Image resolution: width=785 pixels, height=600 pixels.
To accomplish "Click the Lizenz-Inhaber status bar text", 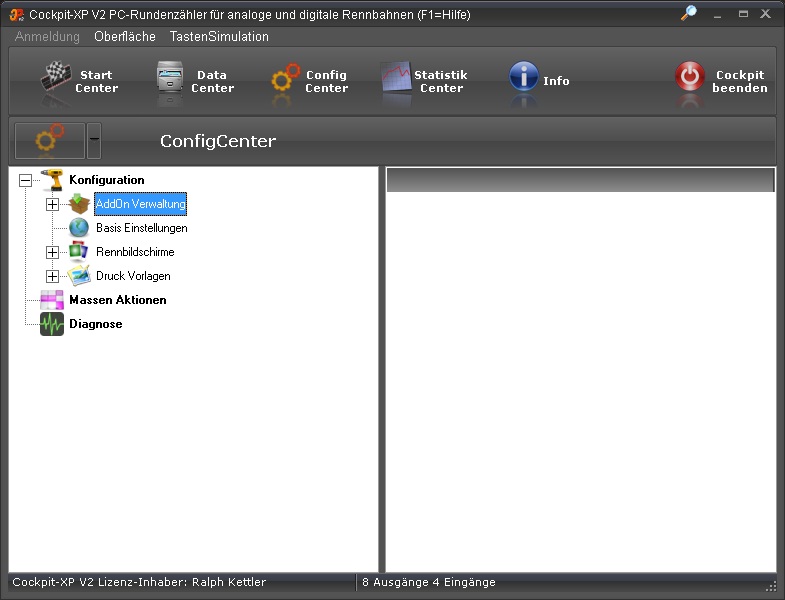I will 139,582.
